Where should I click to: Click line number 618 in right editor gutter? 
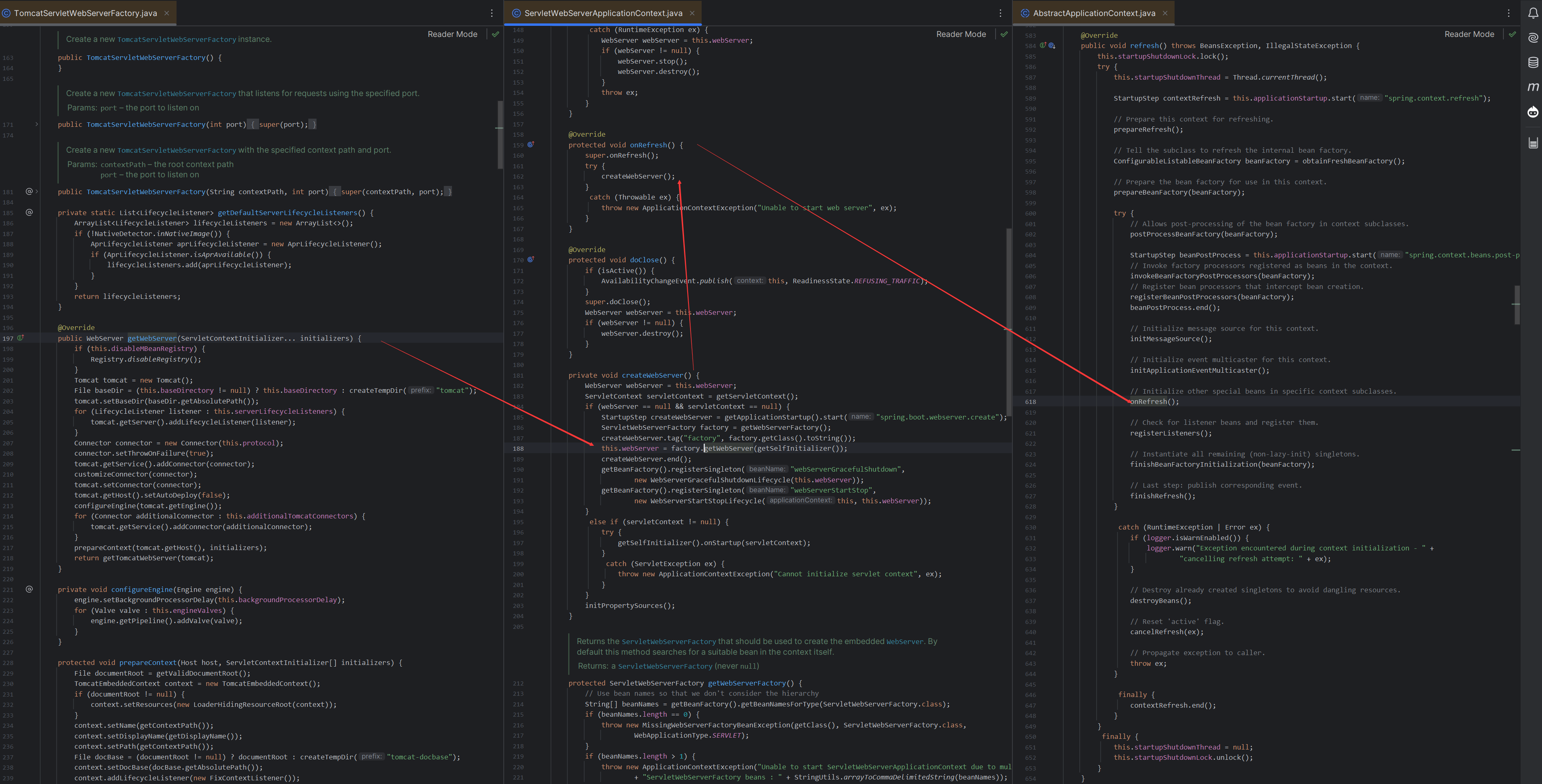click(1030, 401)
